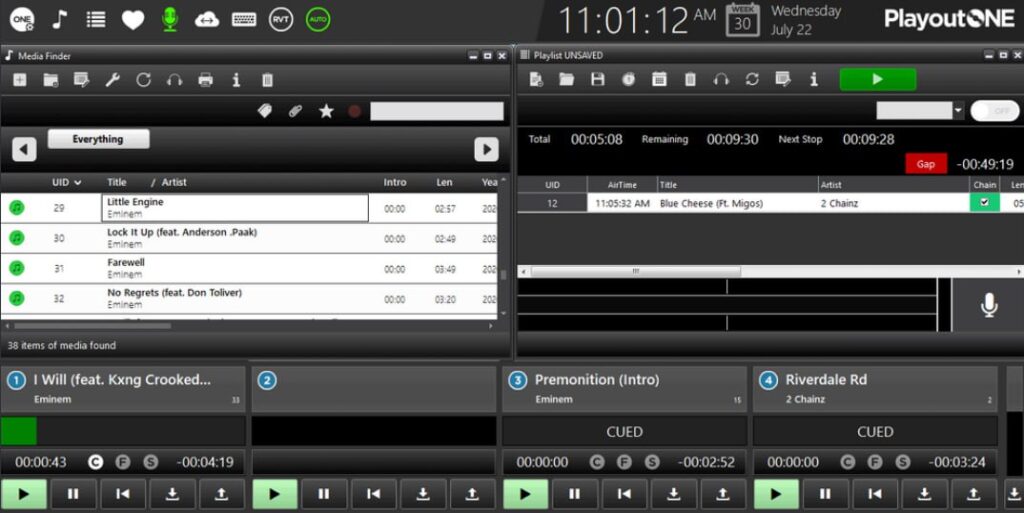This screenshot has width=1024, height=513.
Task: Click the trash icon in Playlist toolbar
Action: (x=690, y=80)
